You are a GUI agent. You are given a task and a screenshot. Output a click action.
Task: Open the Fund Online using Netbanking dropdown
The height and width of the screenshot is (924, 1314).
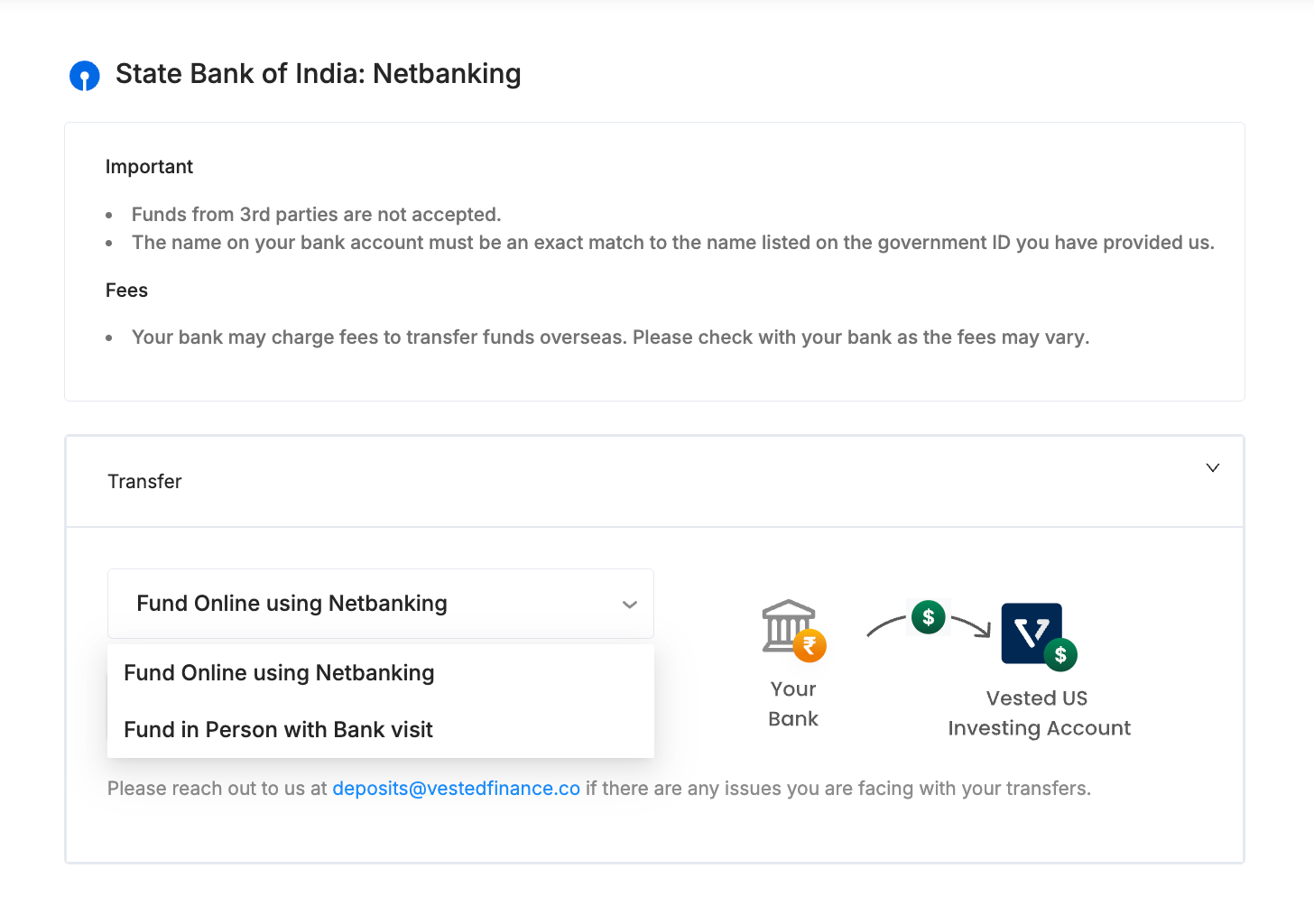pyautogui.click(x=380, y=604)
